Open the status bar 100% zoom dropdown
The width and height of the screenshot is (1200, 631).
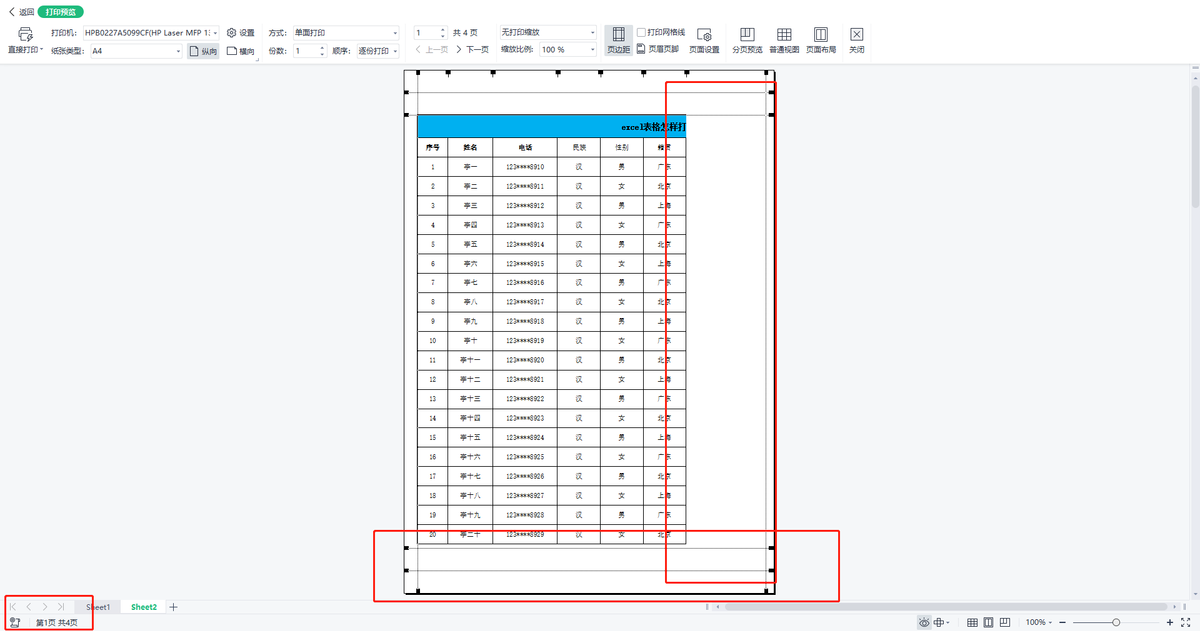click(x=1038, y=622)
